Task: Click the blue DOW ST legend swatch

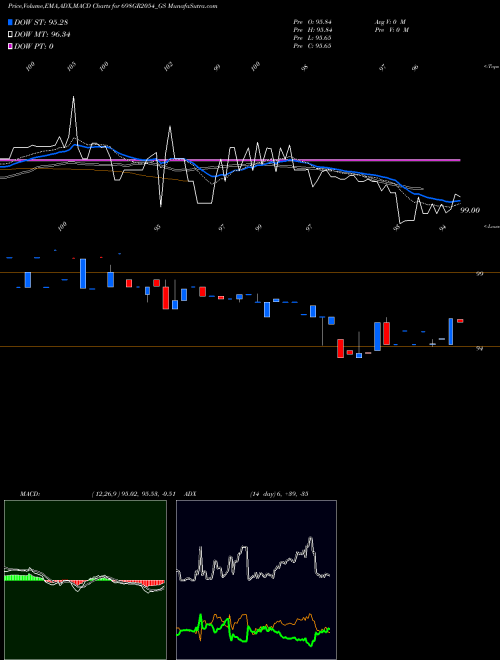Action: pos(10,22)
